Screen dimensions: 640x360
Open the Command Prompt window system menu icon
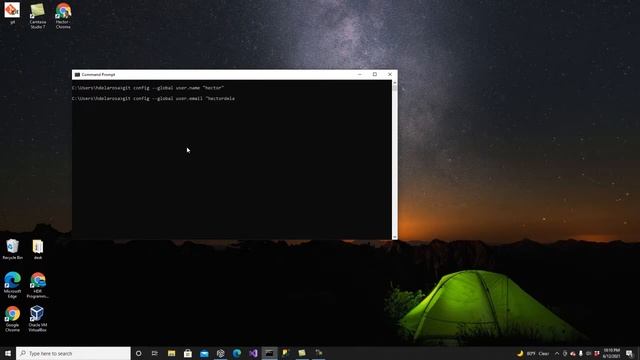tap(77, 75)
